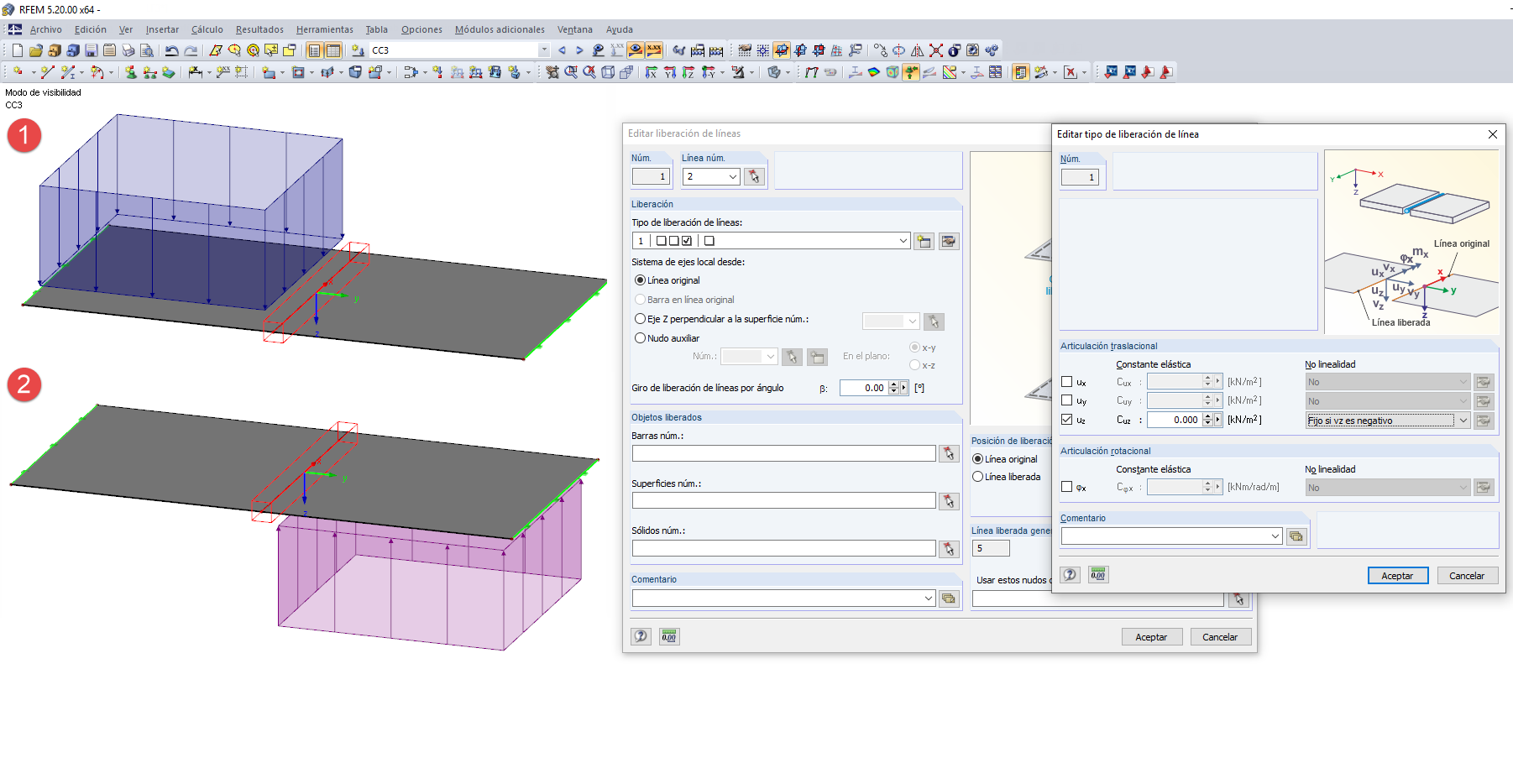Viewport: 1513px width, 784px height.
Task: Click the Superficies núm. input field
Action: [784, 501]
